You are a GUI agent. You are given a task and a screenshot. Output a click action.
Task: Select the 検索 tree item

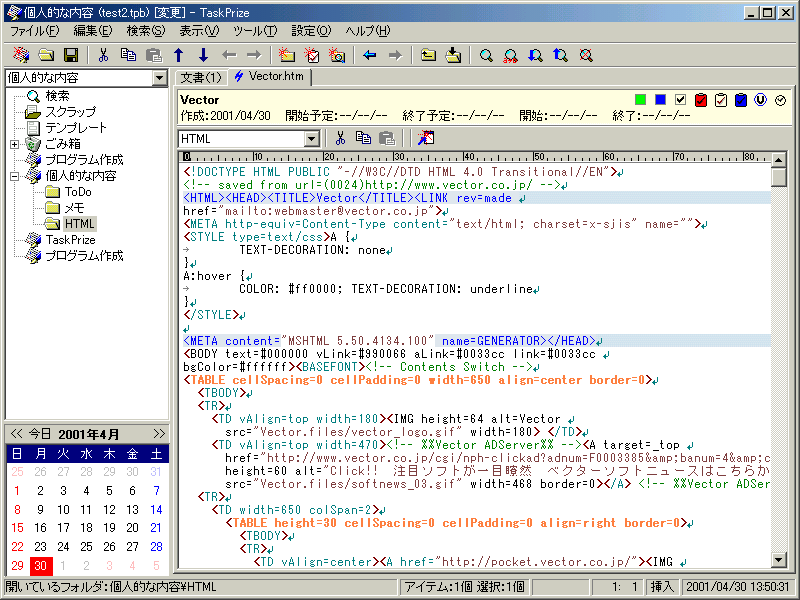(57, 96)
